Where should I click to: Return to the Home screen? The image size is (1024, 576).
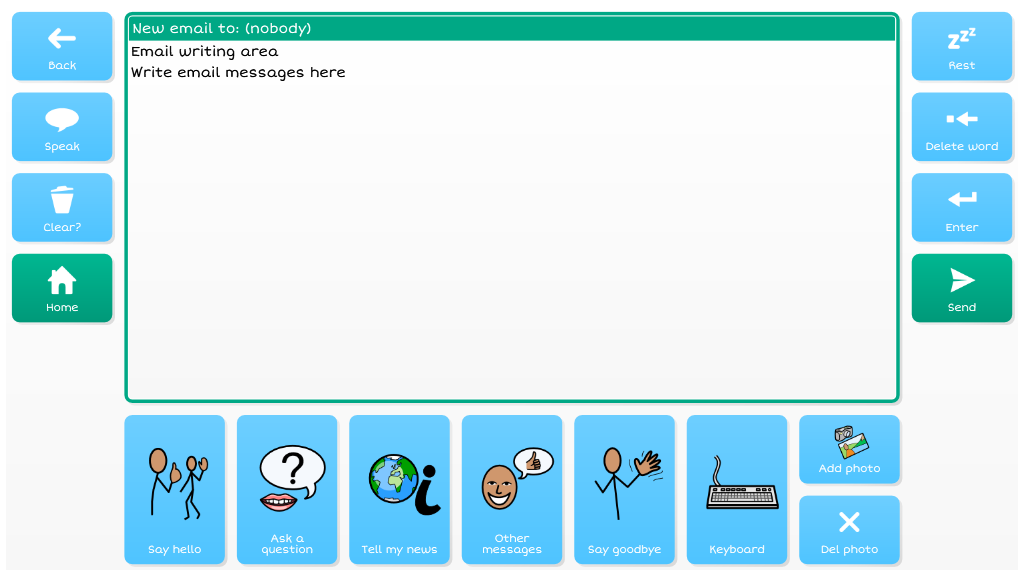point(62,288)
